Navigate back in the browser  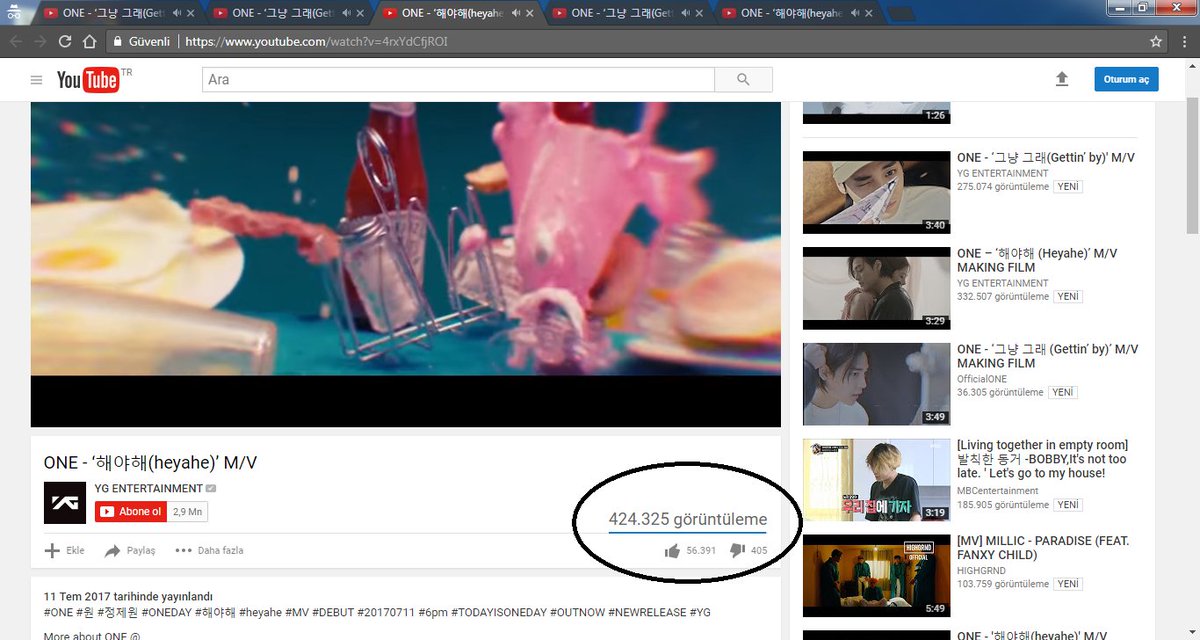(15, 42)
